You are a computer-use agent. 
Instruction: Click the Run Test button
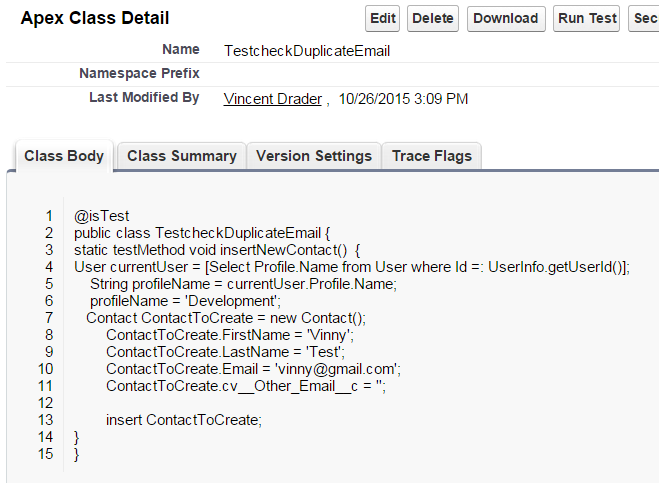click(x=587, y=18)
